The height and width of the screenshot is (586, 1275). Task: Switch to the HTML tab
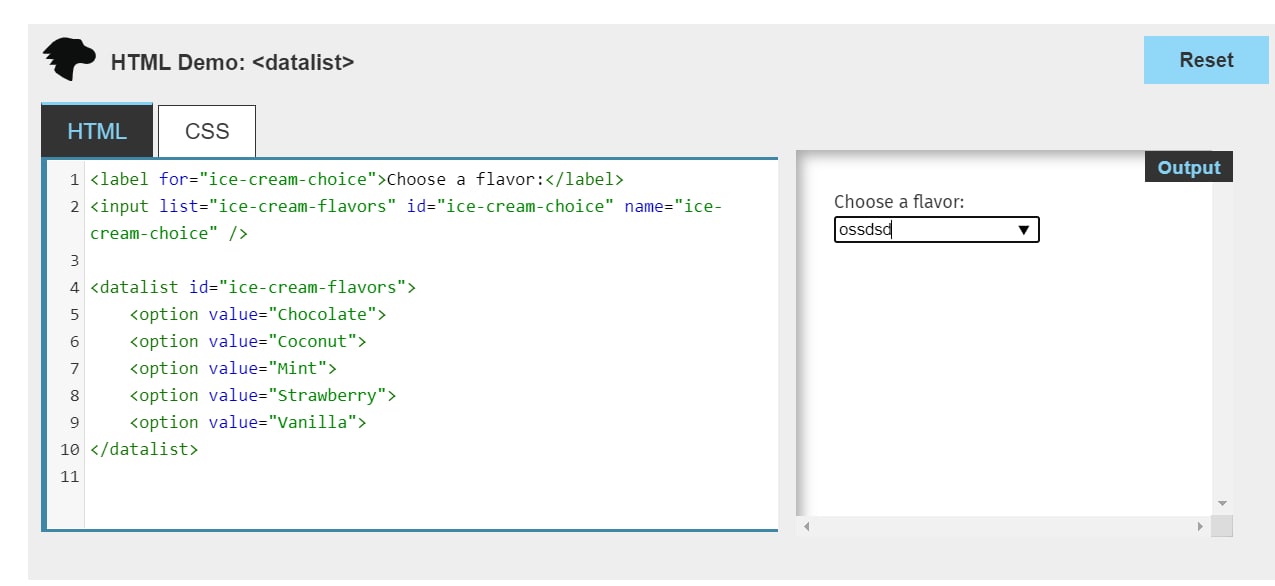pyautogui.click(x=97, y=131)
